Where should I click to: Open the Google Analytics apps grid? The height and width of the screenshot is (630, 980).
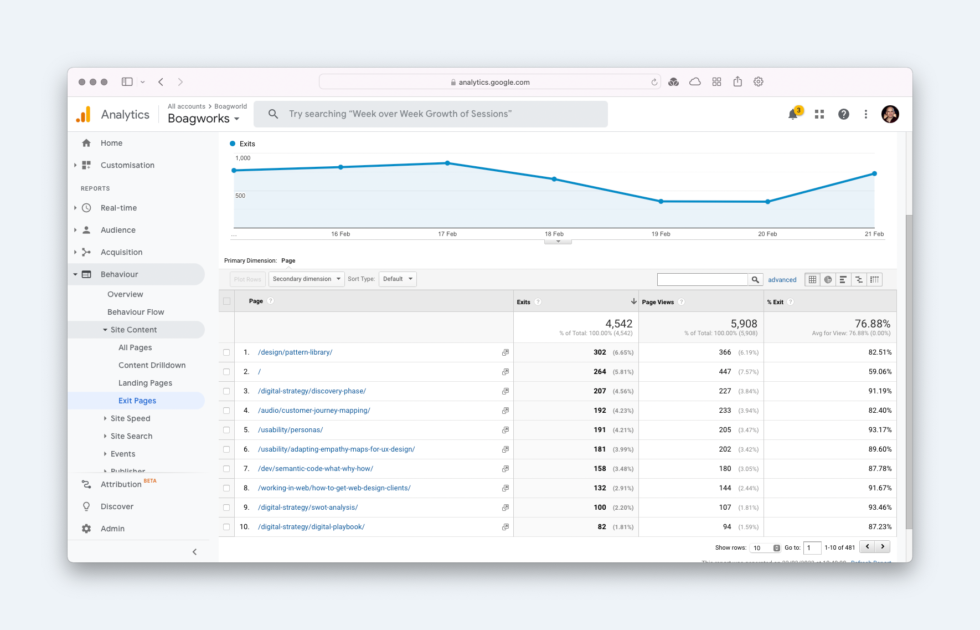819,113
